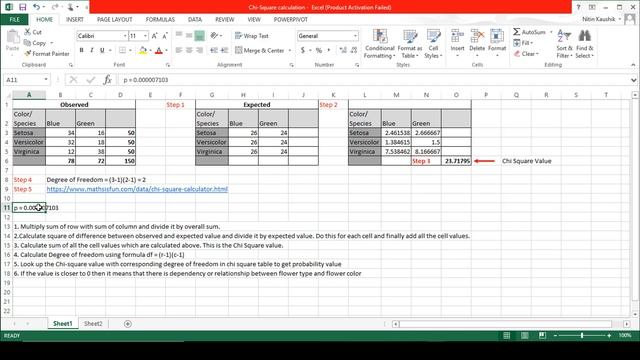
Task: Switch to the INSERT ribbon tab
Action: (75, 19)
